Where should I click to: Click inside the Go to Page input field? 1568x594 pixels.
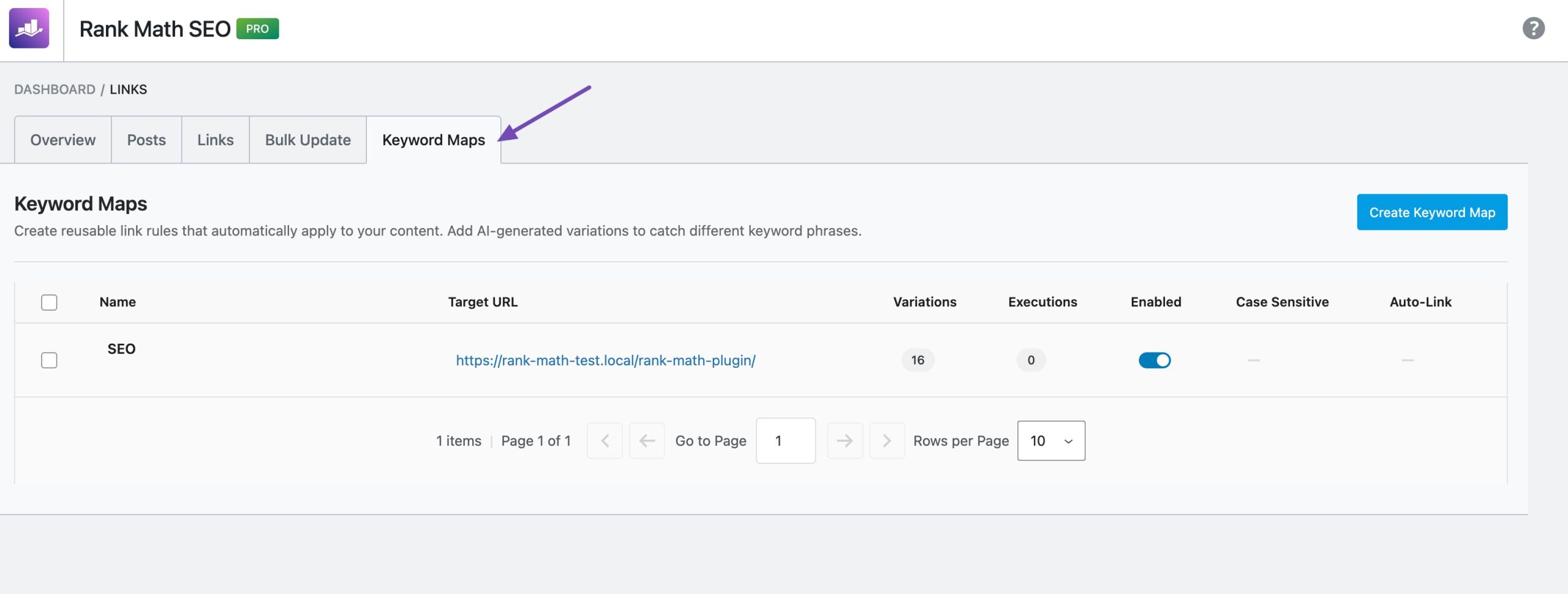[x=786, y=440]
